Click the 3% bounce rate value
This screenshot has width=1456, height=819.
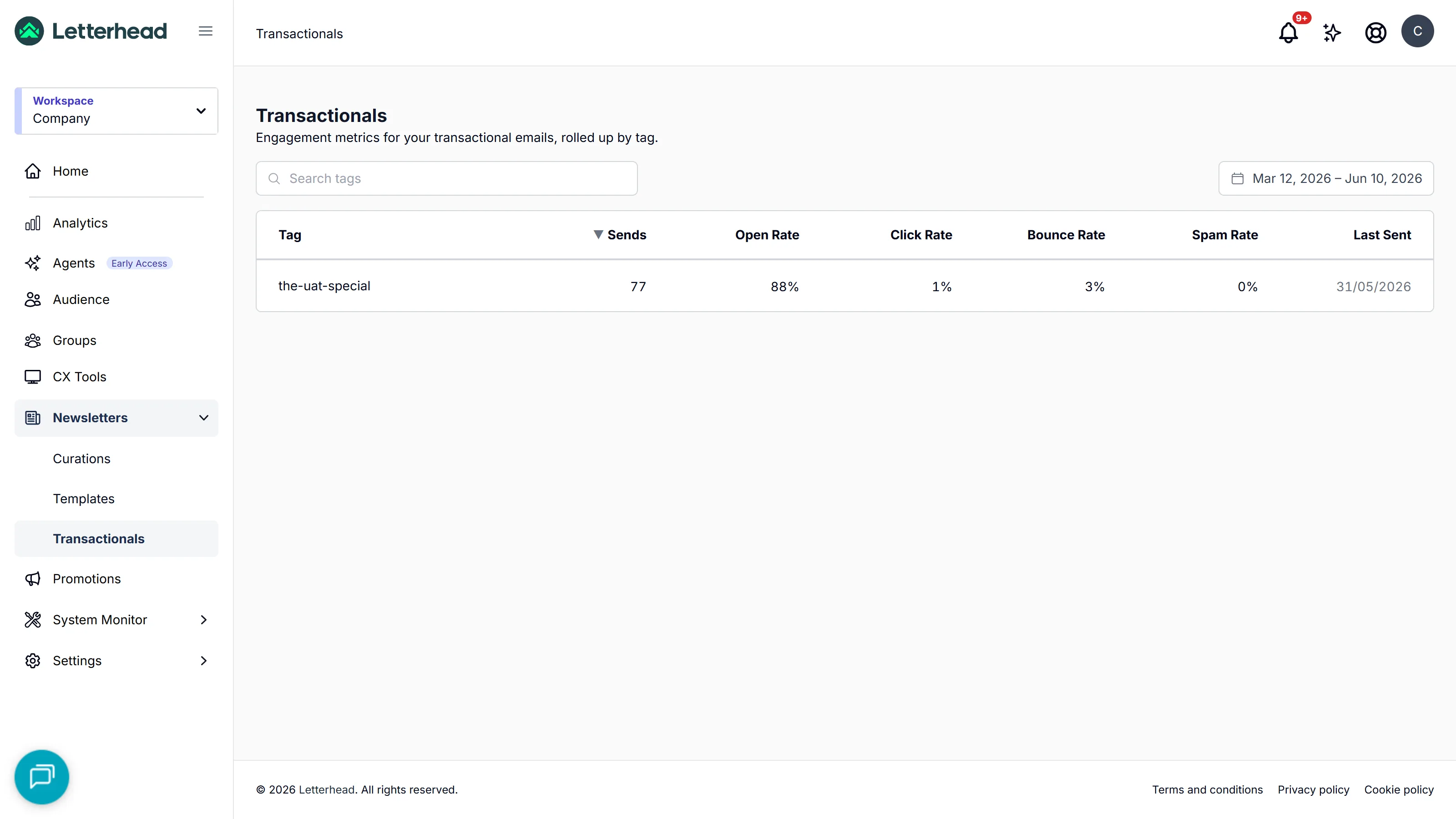[1094, 287]
